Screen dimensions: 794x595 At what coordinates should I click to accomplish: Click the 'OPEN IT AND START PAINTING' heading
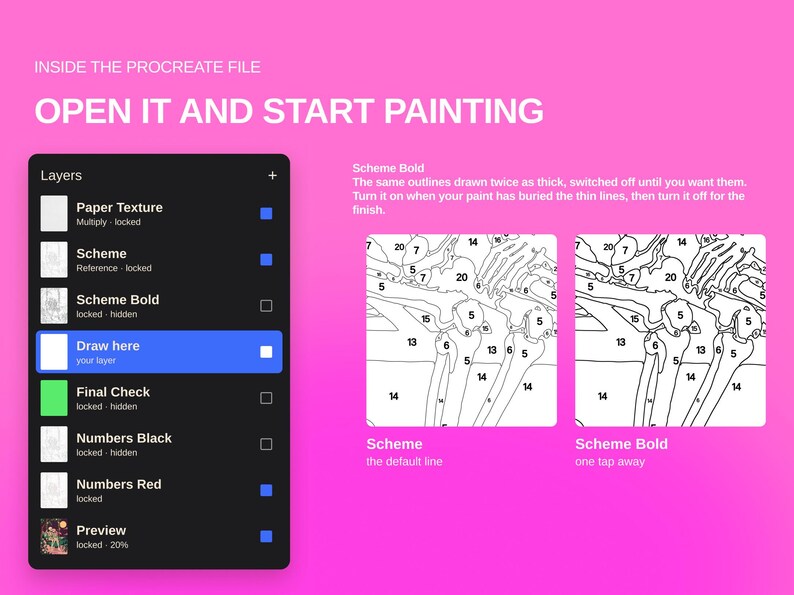pos(289,111)
